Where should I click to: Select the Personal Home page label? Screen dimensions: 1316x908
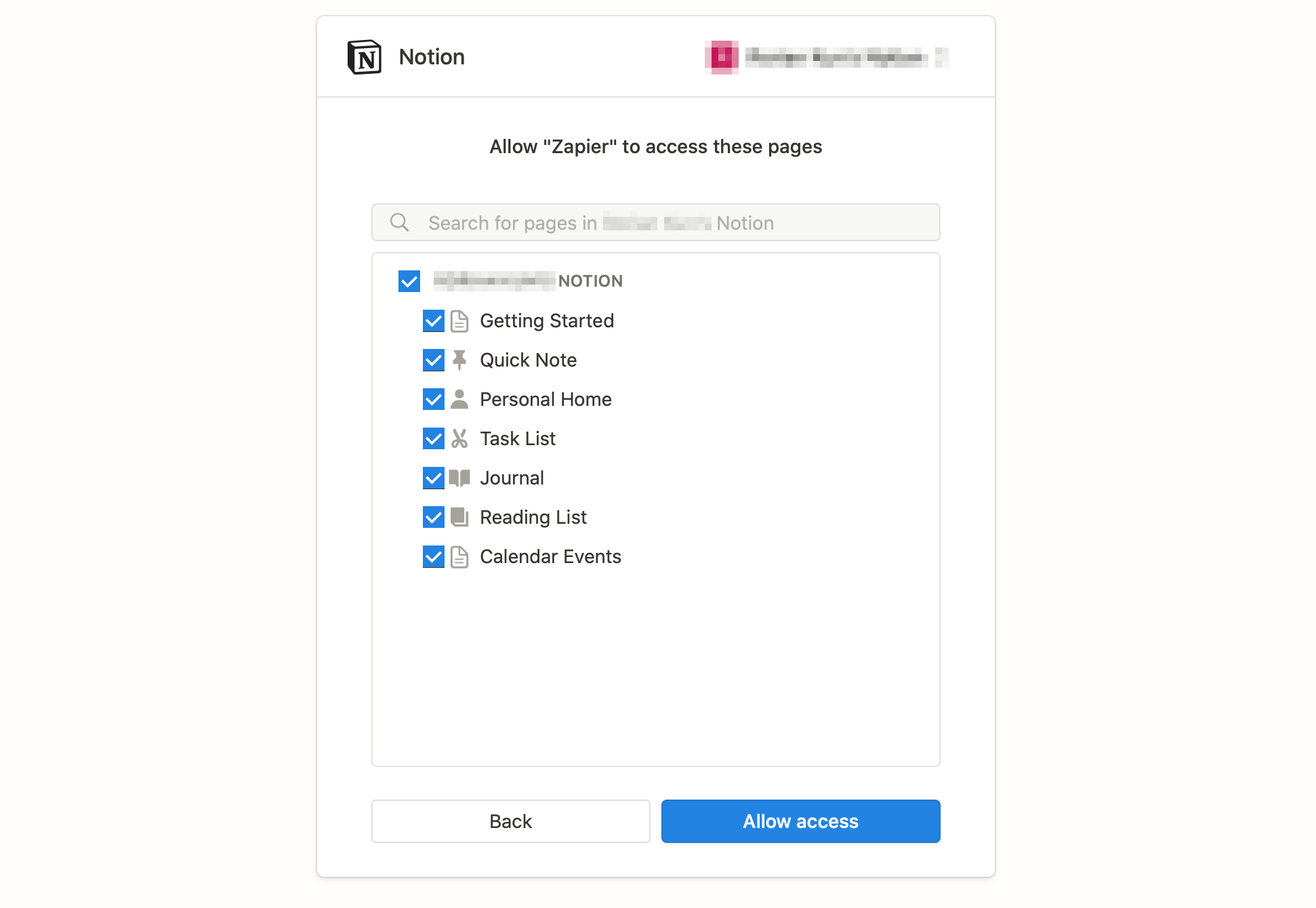point(546,400)
